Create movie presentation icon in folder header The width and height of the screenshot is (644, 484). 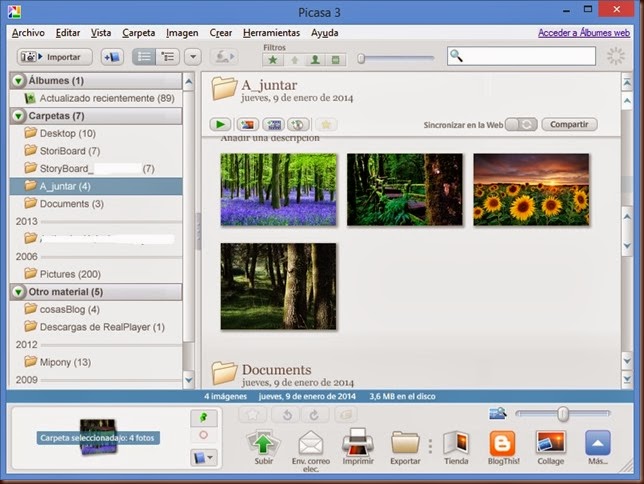click(x=274, y=124)
